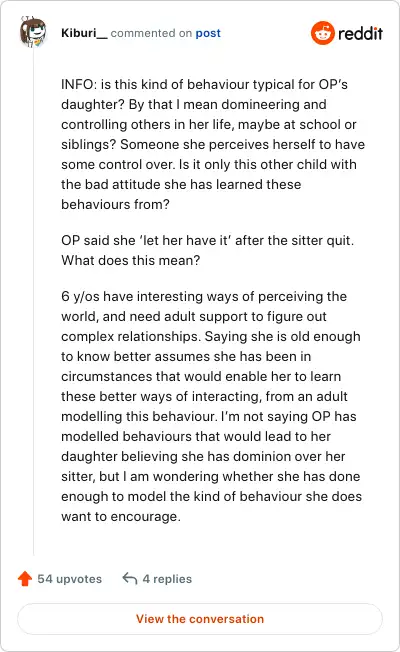Click the reply arrow icon

click(x=130, y=578)
